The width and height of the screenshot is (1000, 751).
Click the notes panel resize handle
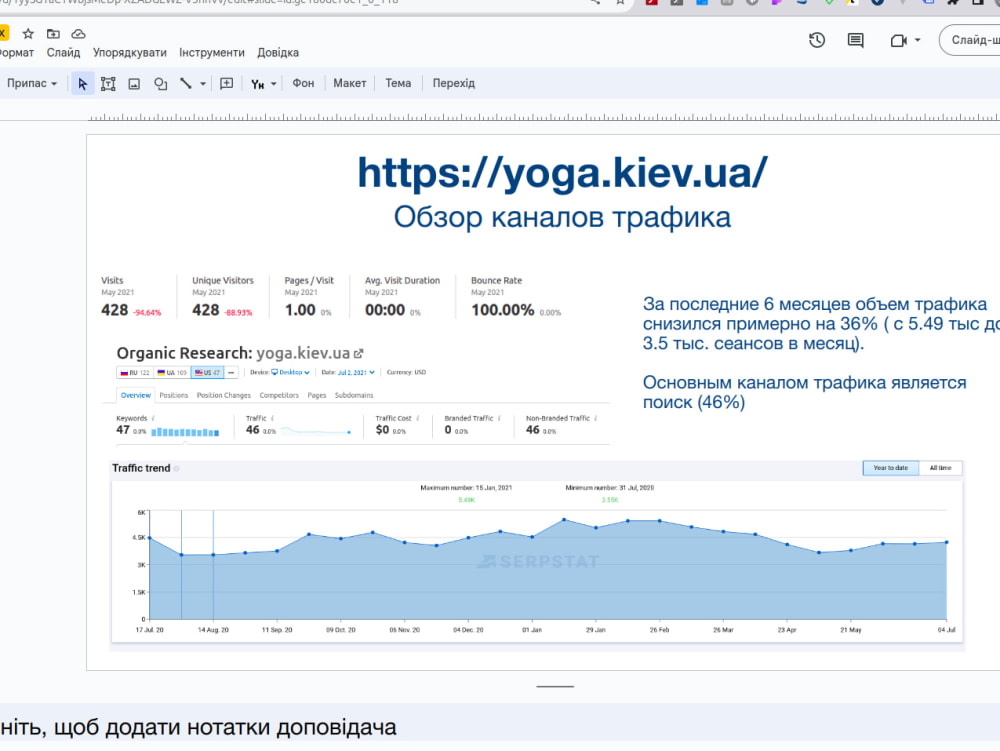(555, 687)
